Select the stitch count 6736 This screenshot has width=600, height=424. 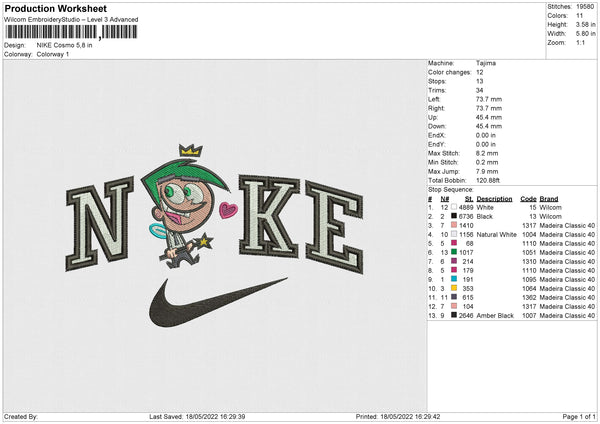pyautogui.click(x=466, y=217)
